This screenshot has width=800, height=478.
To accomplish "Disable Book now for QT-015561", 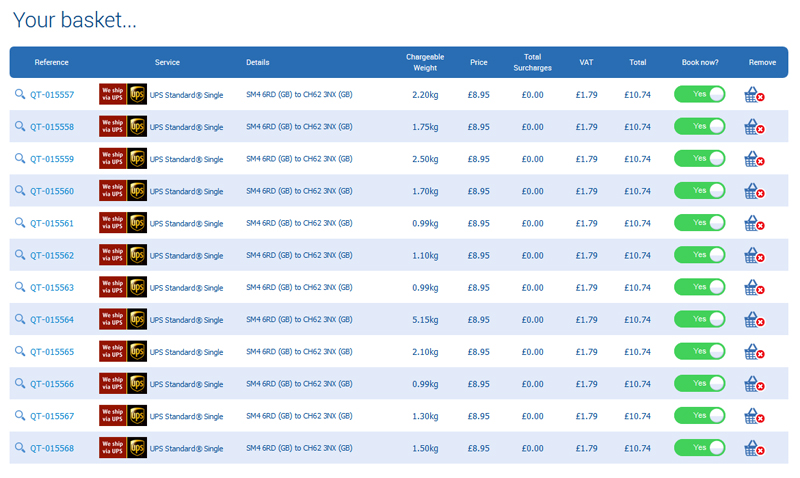I will pyautogui.click(x=699, y=223).
